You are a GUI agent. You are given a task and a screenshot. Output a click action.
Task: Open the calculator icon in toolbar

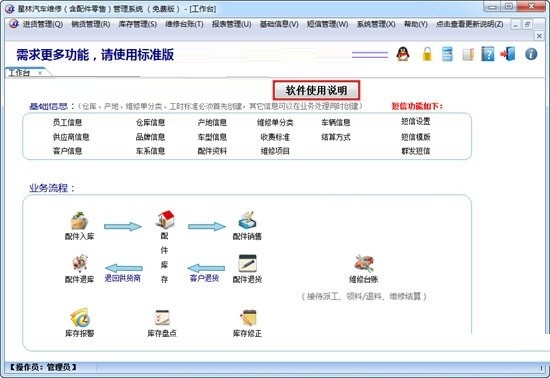447,54
